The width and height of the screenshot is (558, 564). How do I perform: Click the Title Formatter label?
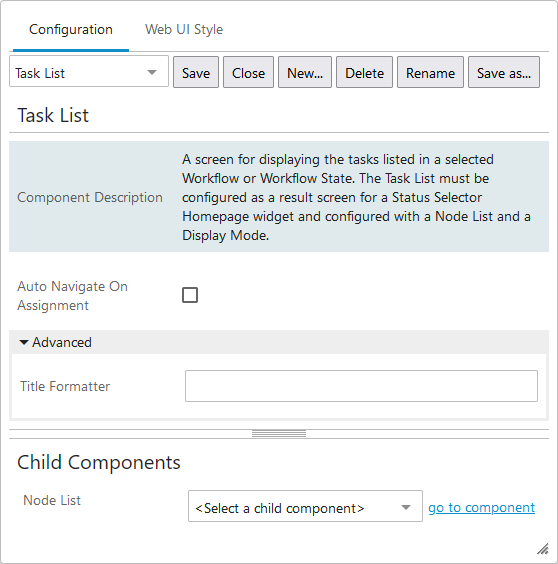click(65, 386)
